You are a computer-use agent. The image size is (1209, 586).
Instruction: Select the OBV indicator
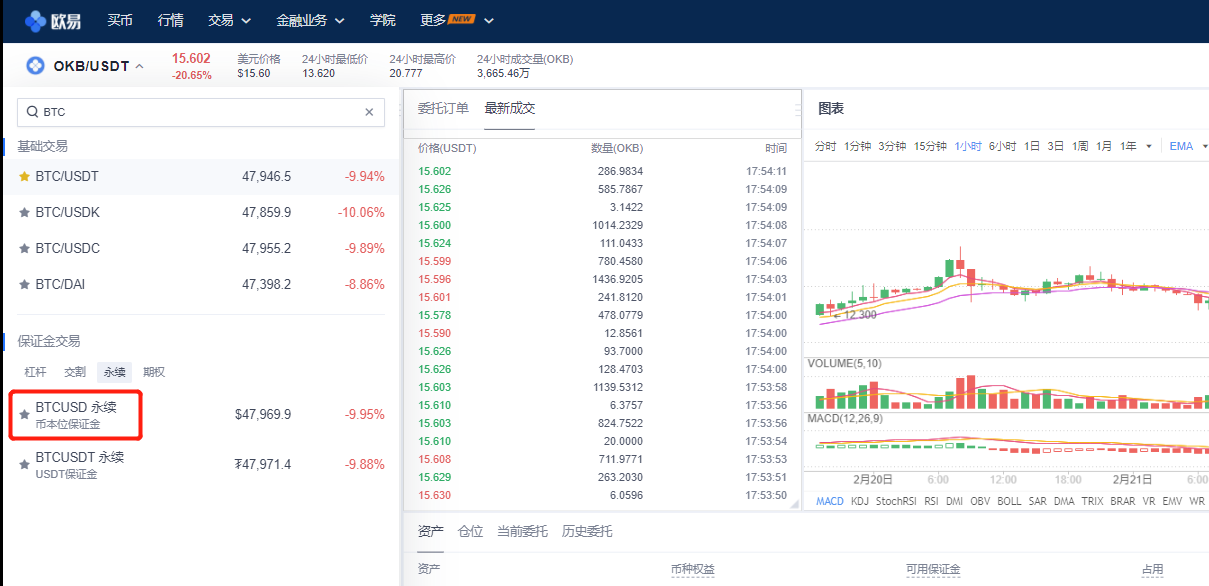tap(981, 501)
